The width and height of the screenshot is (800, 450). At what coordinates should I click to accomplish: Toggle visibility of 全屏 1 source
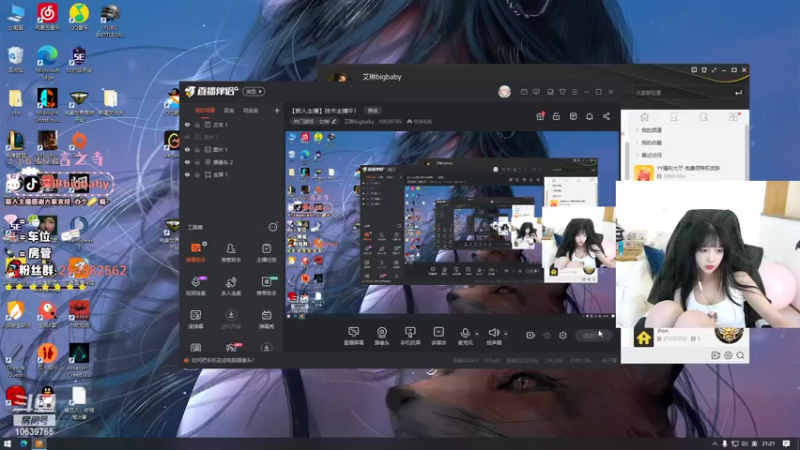187,174
